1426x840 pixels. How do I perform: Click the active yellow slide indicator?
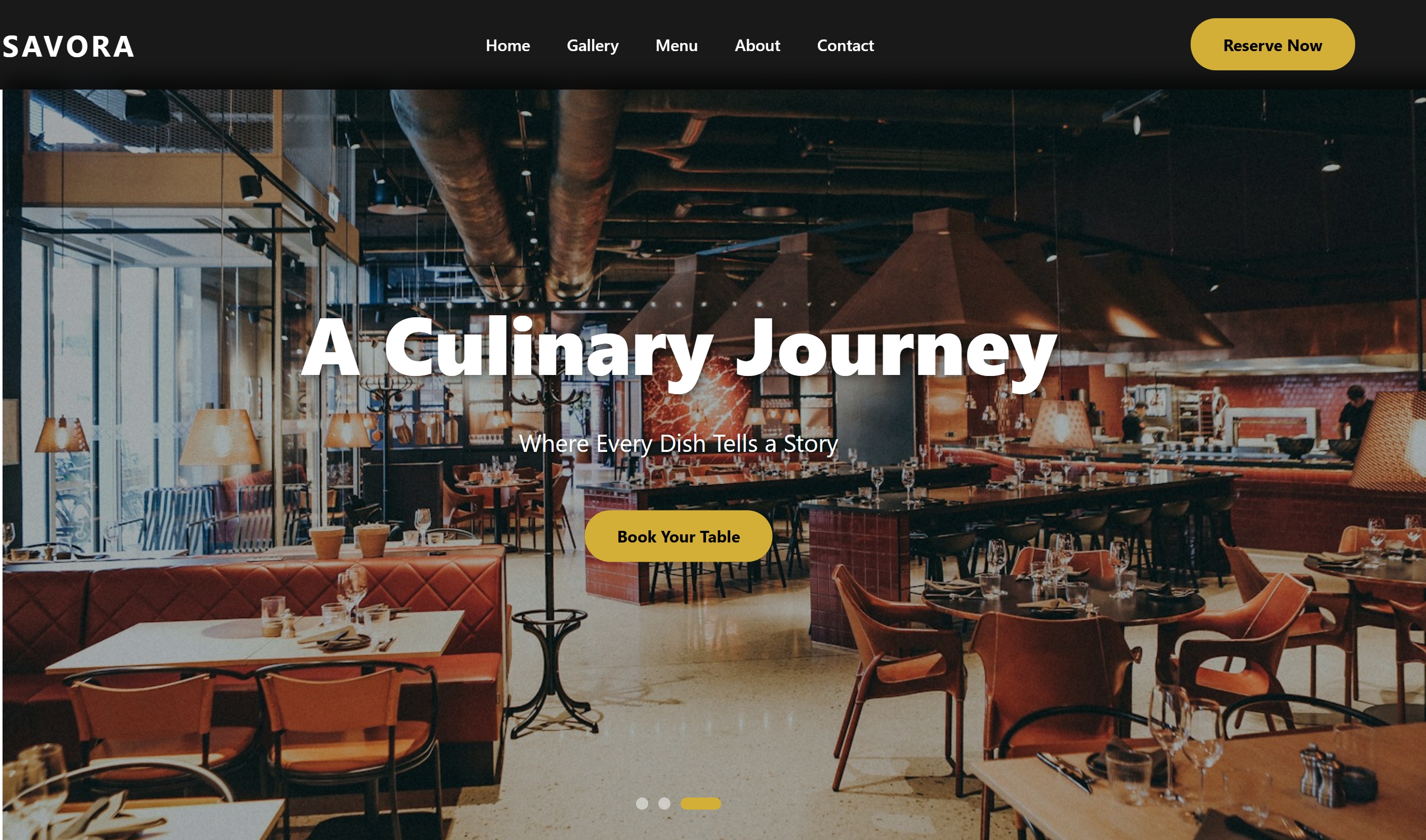(x=700, y=803)
